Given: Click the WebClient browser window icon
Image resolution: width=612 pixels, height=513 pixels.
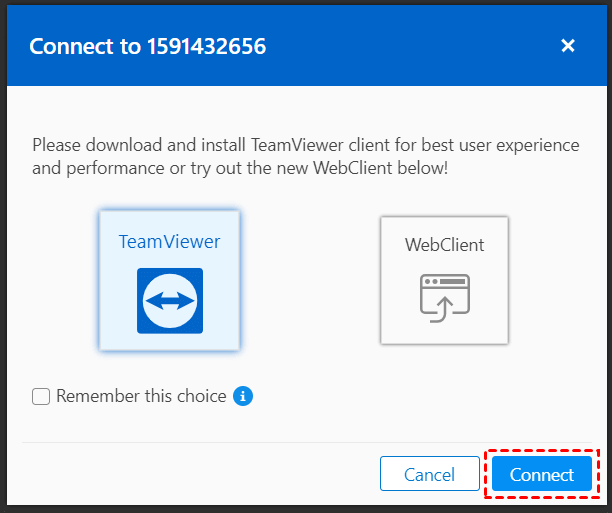Looking at the screenshot, I should coord(444,300).
